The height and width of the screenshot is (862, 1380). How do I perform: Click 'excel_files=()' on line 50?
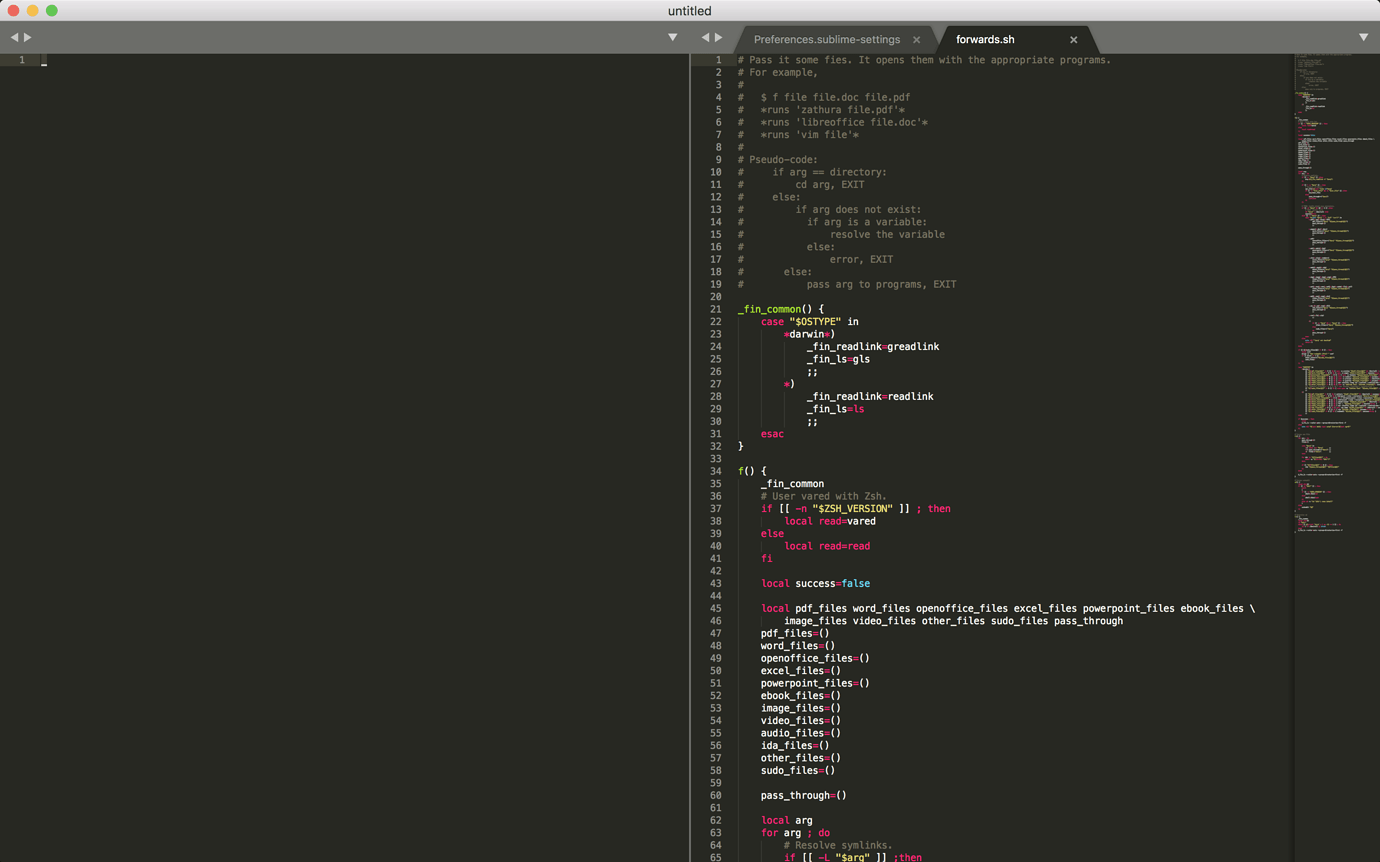coord(801,671)
